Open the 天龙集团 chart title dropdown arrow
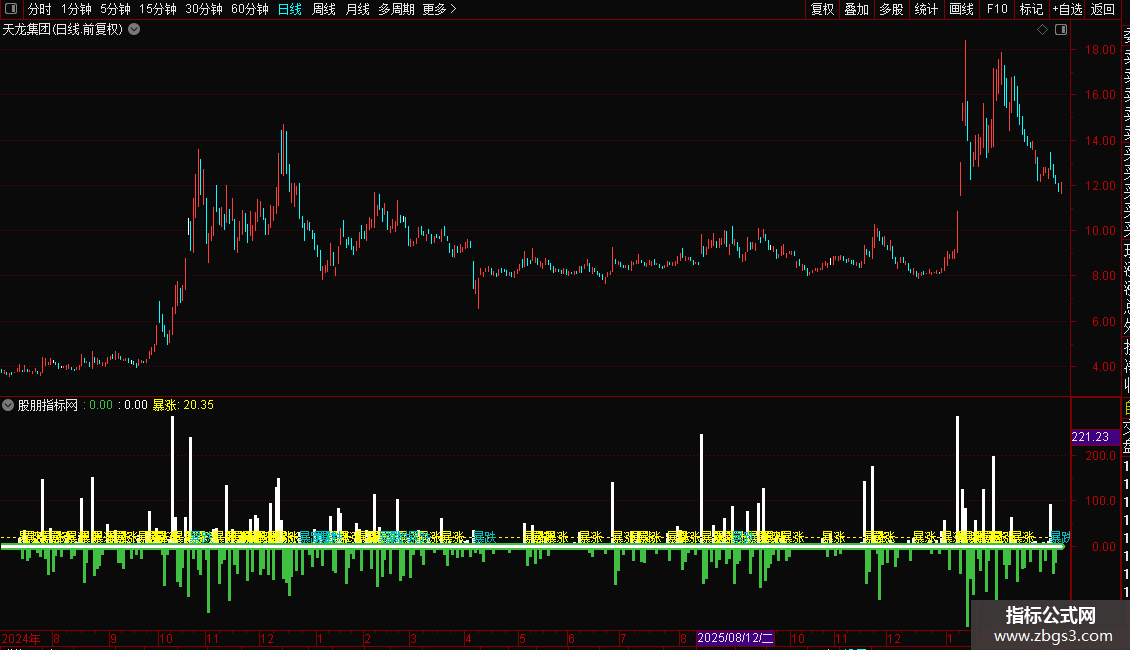Screen dimensions: 1130x650 pos(134,30)
